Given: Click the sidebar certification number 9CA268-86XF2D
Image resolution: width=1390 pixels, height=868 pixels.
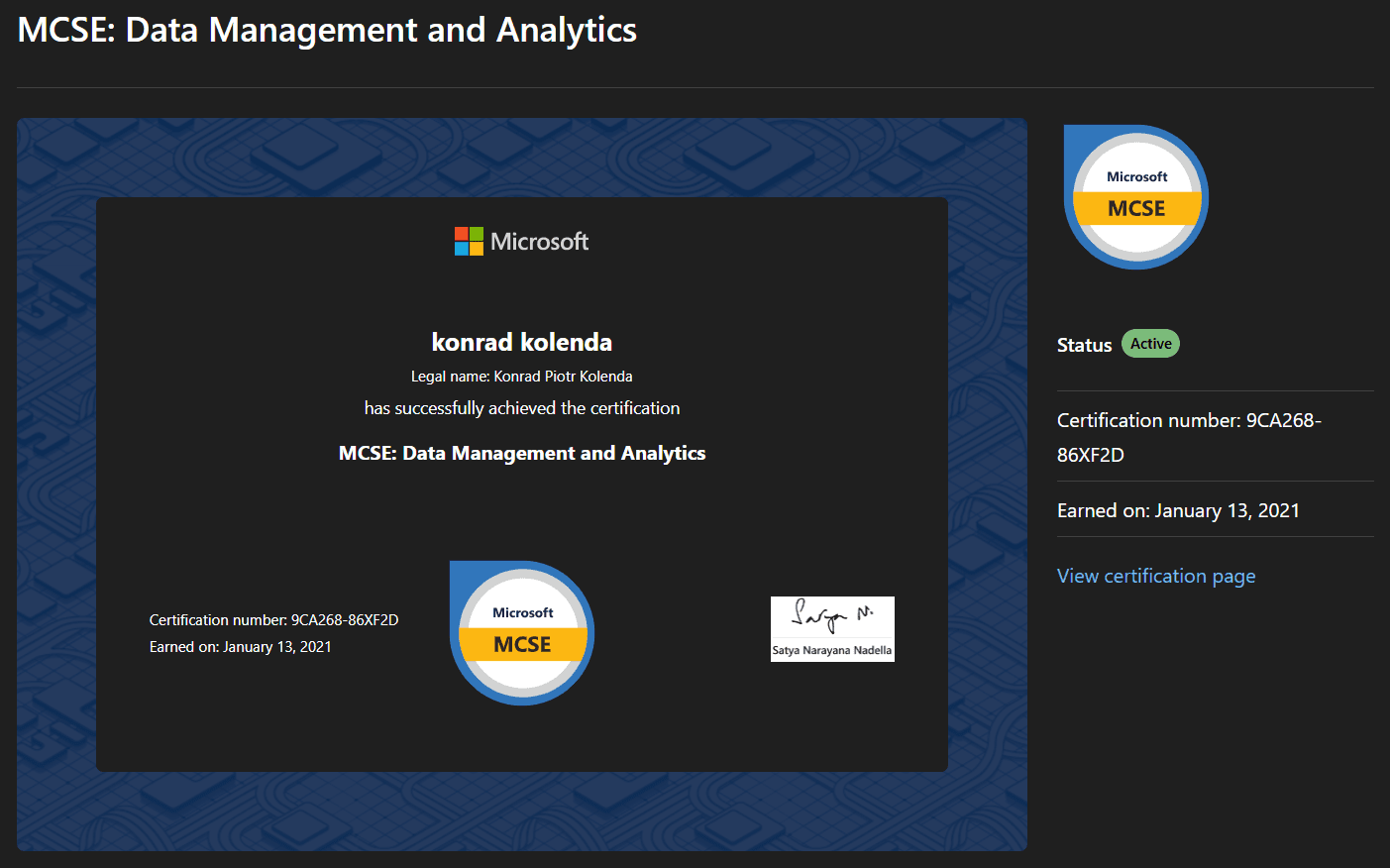Looking at the screenshot, I should click(1189, 437).
